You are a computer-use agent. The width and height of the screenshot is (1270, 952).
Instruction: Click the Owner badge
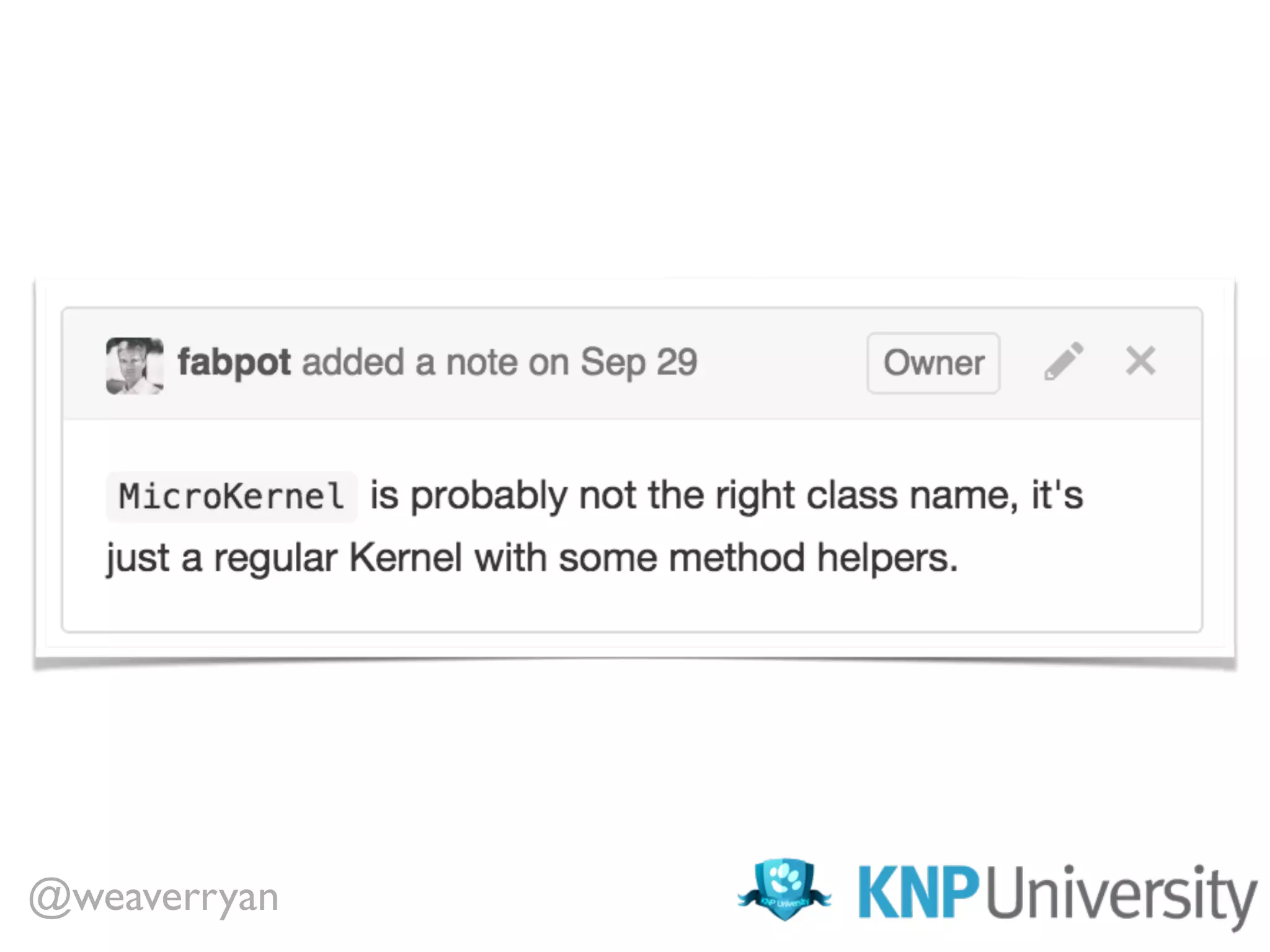[x=933, y=363]
